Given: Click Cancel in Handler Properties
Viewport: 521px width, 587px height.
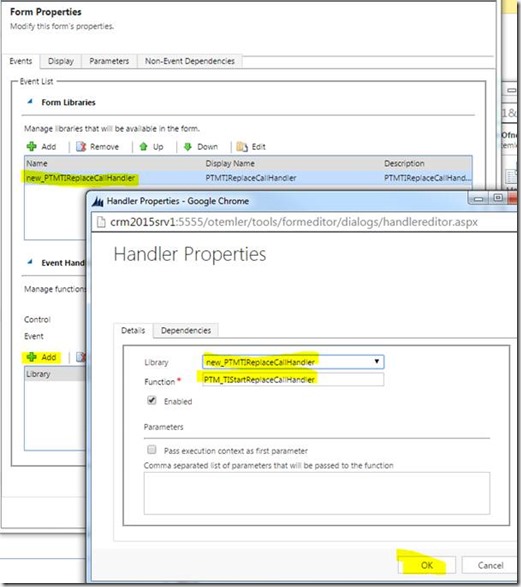Looking at the screenshot, I should click(490, 565).
